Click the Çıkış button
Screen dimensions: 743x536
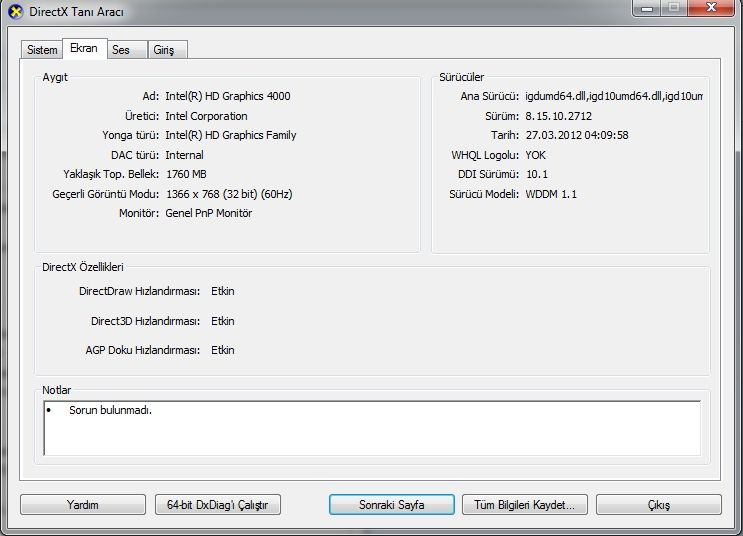(659, 505)
